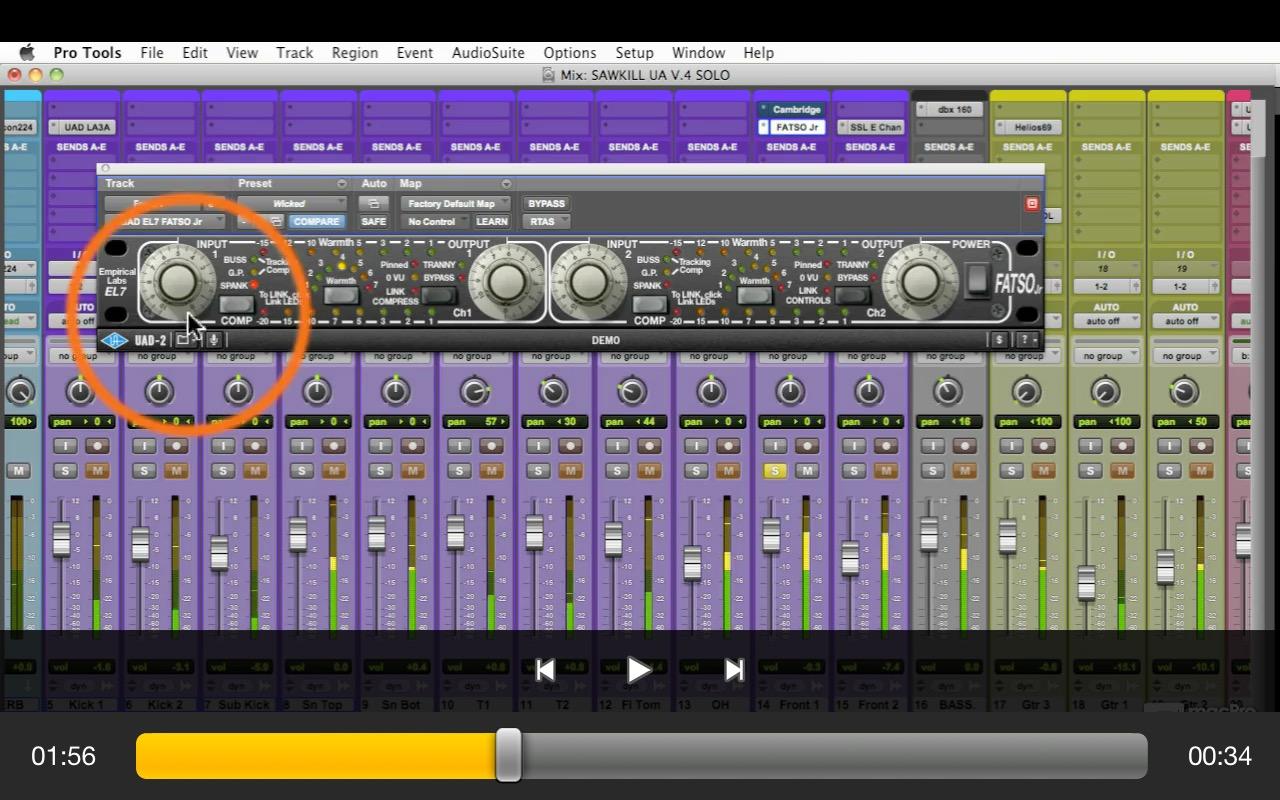Click the pan knob on Sn Top track
This screenshot has width=1280, height=800.
[317, 391]
